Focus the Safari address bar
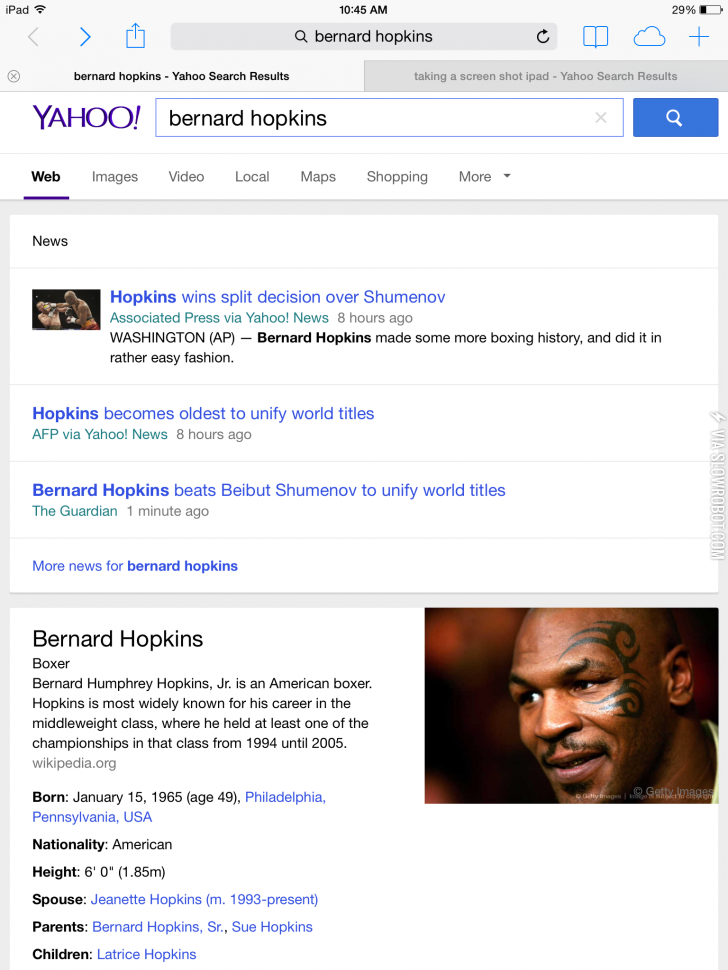728x970 pixels. [x=364, y=37]
